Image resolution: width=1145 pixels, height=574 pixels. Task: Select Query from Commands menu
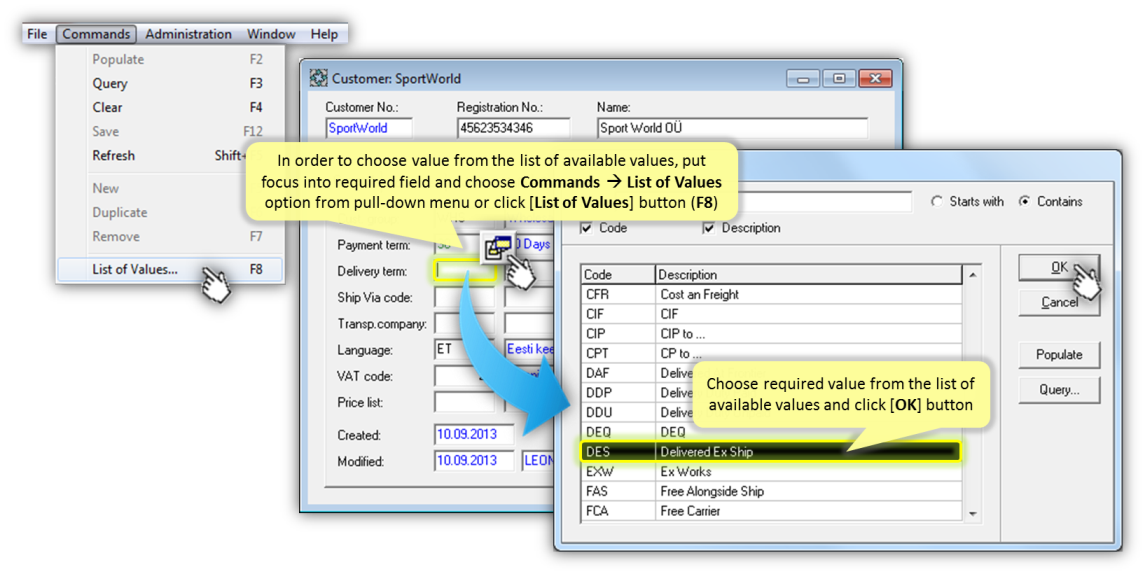(110, 83)
